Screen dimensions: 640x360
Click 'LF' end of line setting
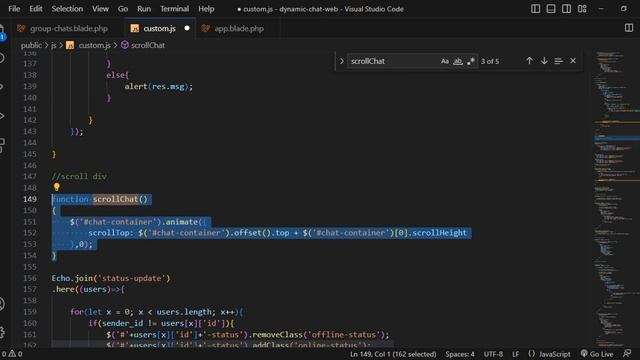[516, 354]
